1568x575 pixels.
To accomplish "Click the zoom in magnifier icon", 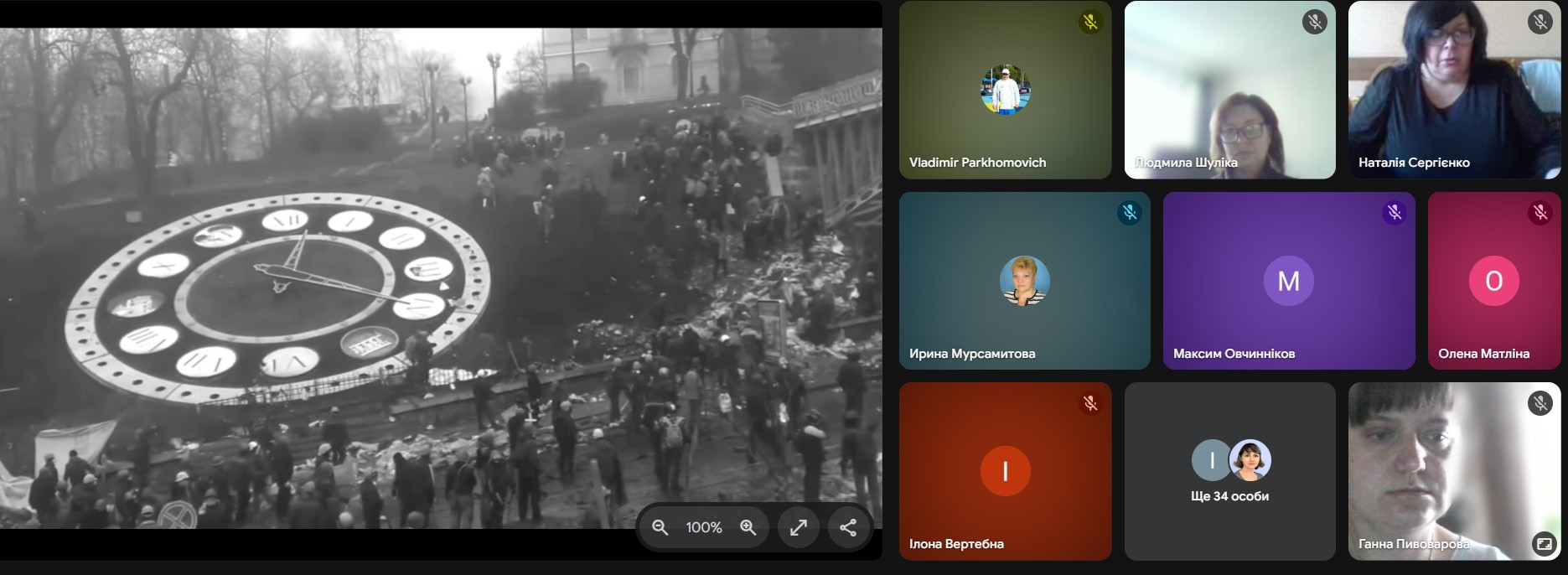I will point(748,527).
